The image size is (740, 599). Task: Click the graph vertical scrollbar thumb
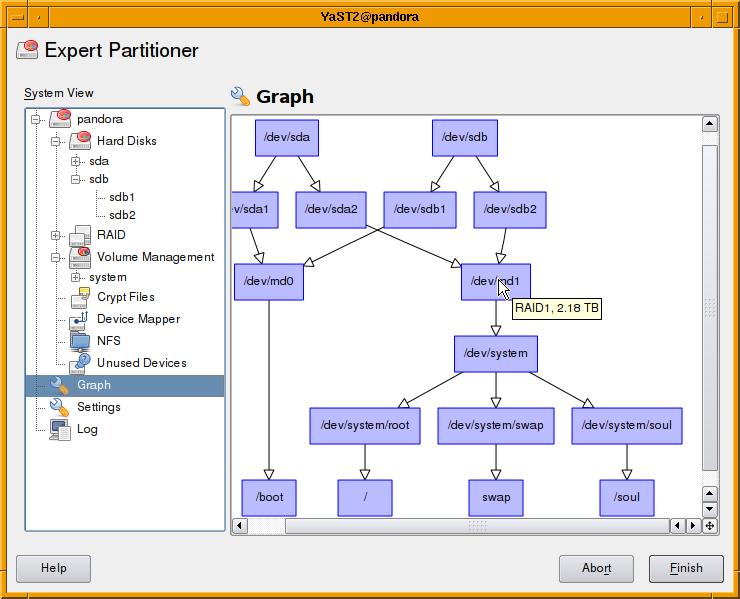(x=710, y=308)
